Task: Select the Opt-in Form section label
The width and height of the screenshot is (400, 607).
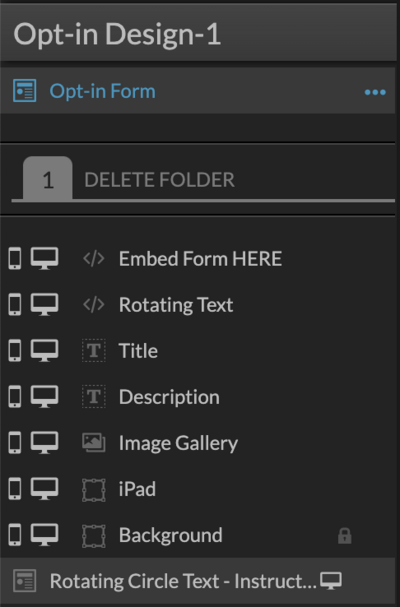Action: pyautogui.click(x=103, y=91)
